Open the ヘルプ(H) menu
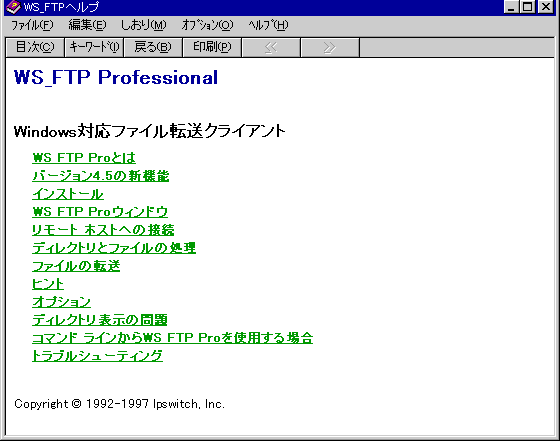 tap(268, 25)
